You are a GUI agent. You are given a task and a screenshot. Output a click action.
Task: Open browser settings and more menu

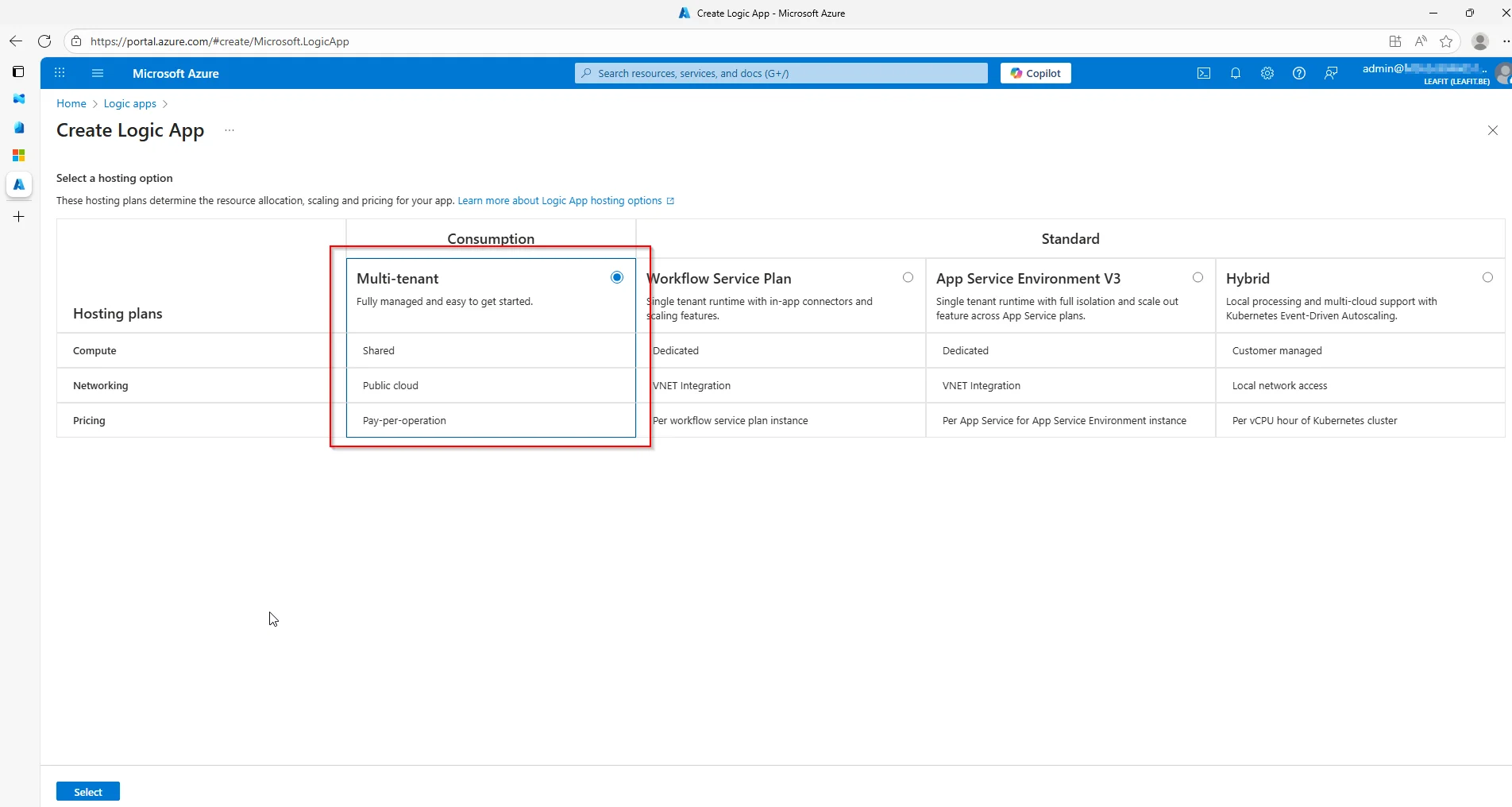tap(1506, 41)
